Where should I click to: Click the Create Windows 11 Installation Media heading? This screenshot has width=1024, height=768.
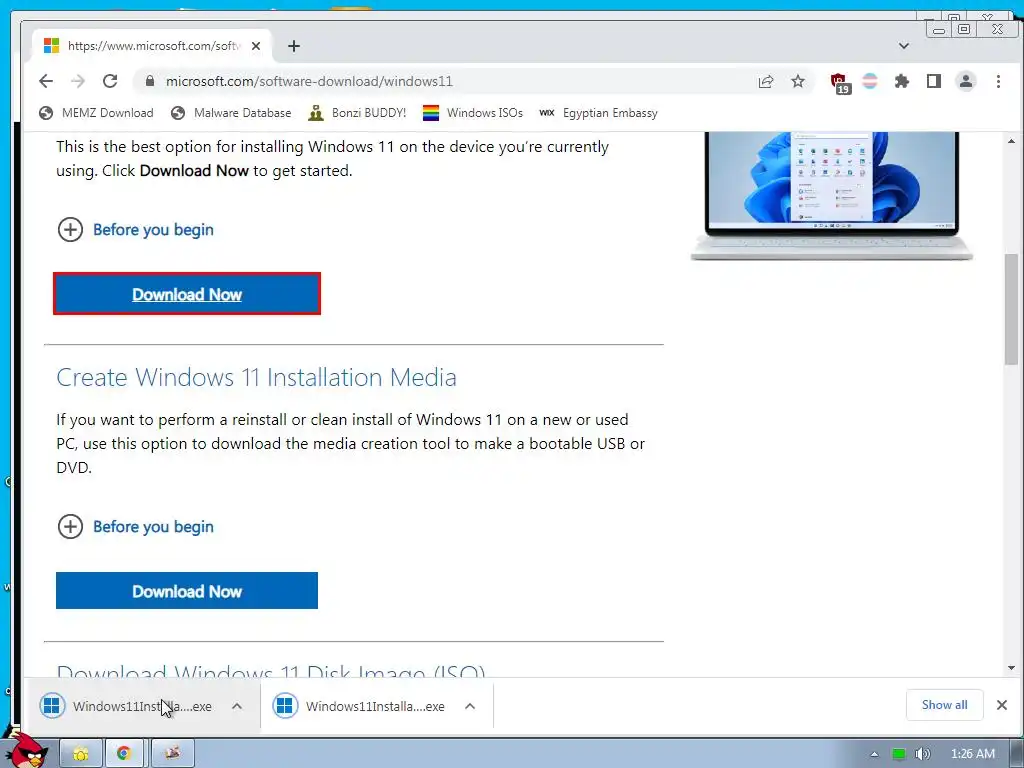coord(256,377)
